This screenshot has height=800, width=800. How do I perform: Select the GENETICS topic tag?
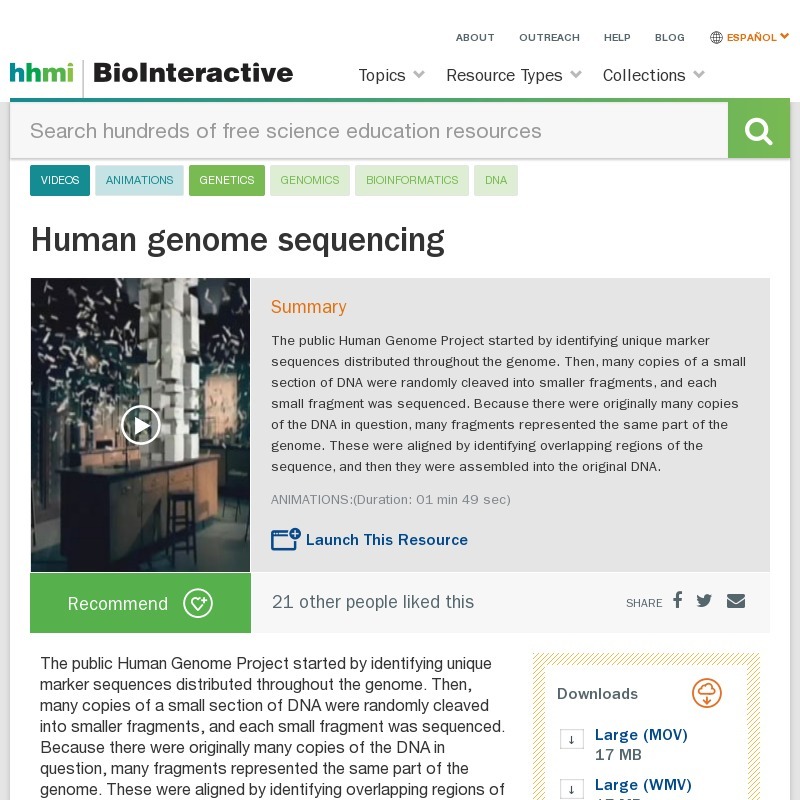(227, 180)
